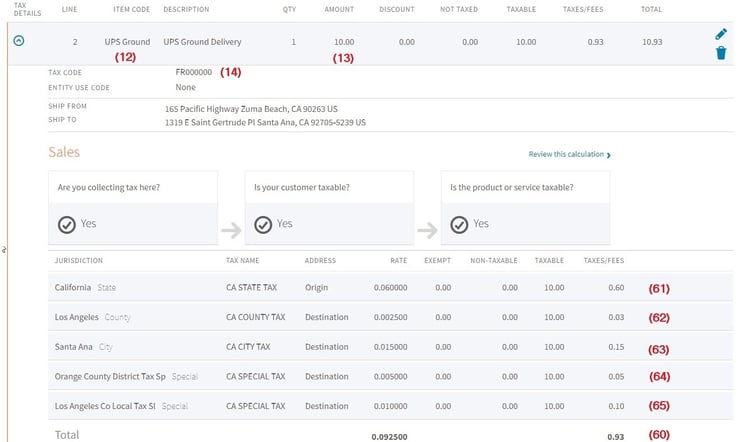Click the tax code value FR000000
Viewport: 740px width, 442px height.
[194, 72]
